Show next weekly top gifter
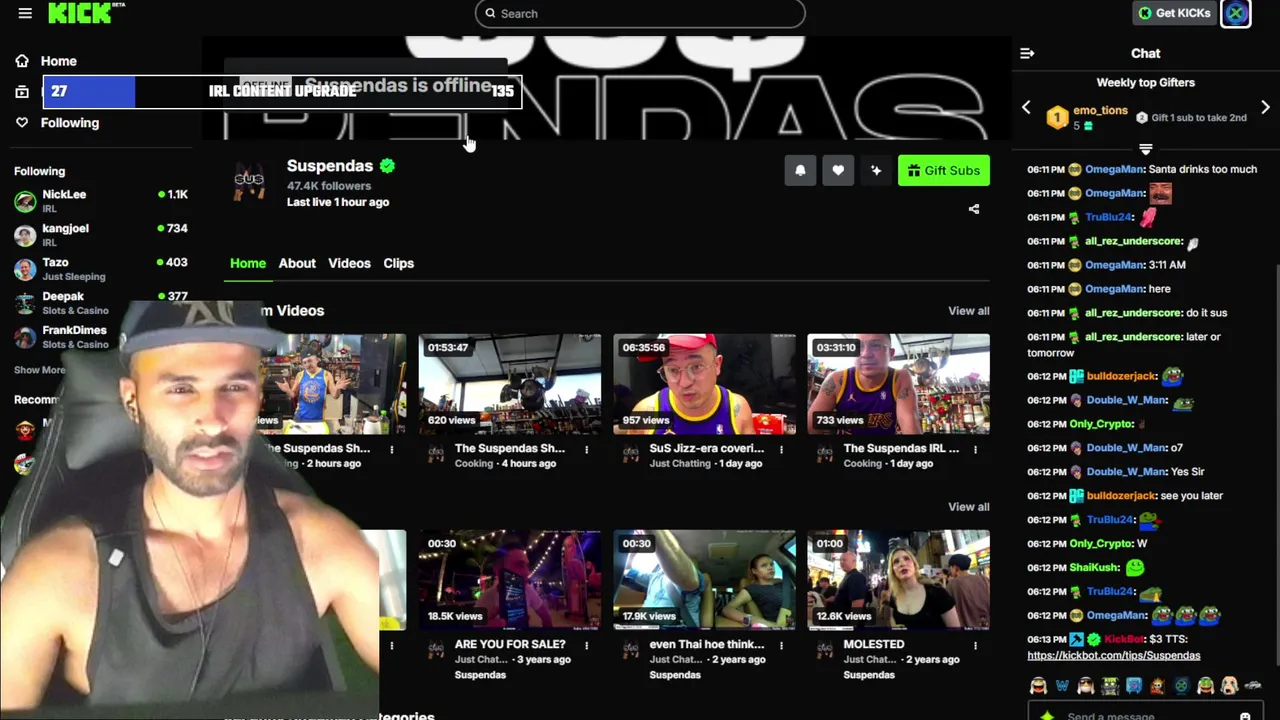The width and height of the screenshot is (1280, 720). point(1265,107)
